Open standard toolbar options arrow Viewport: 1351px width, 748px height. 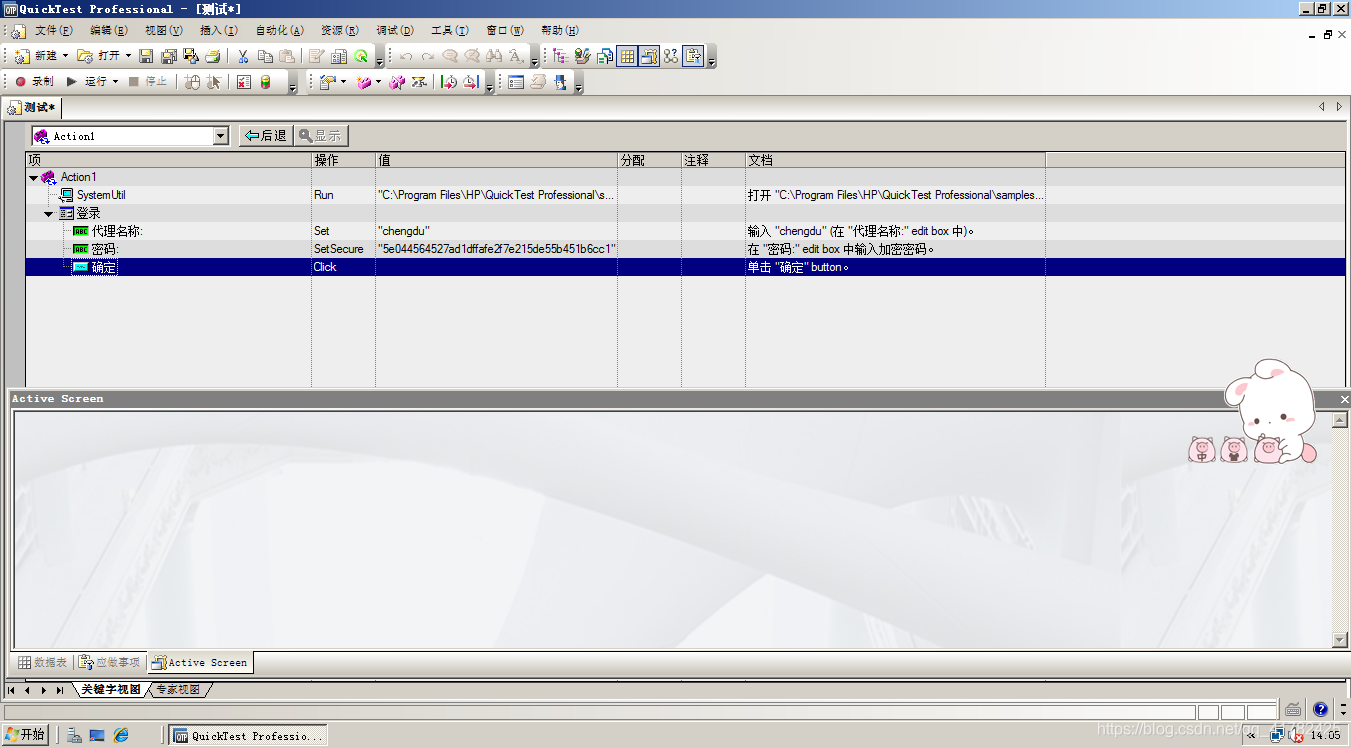[x=379, y=60]
